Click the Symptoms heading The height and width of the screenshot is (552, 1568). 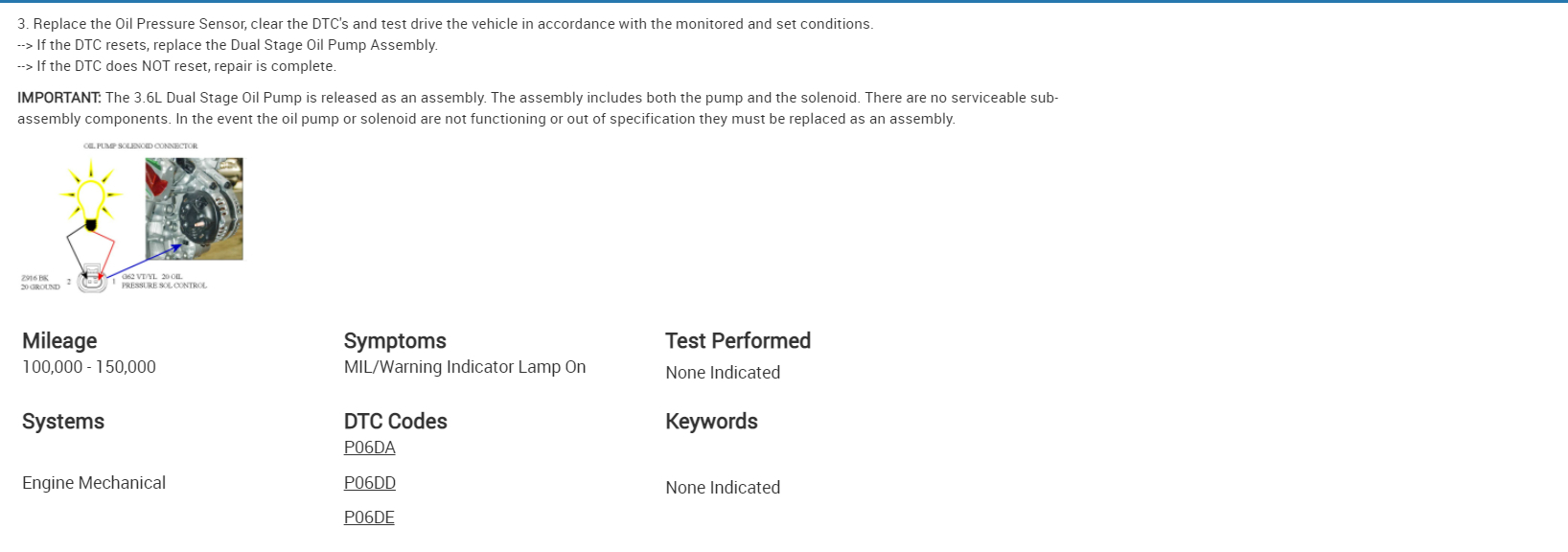(395, 341)
